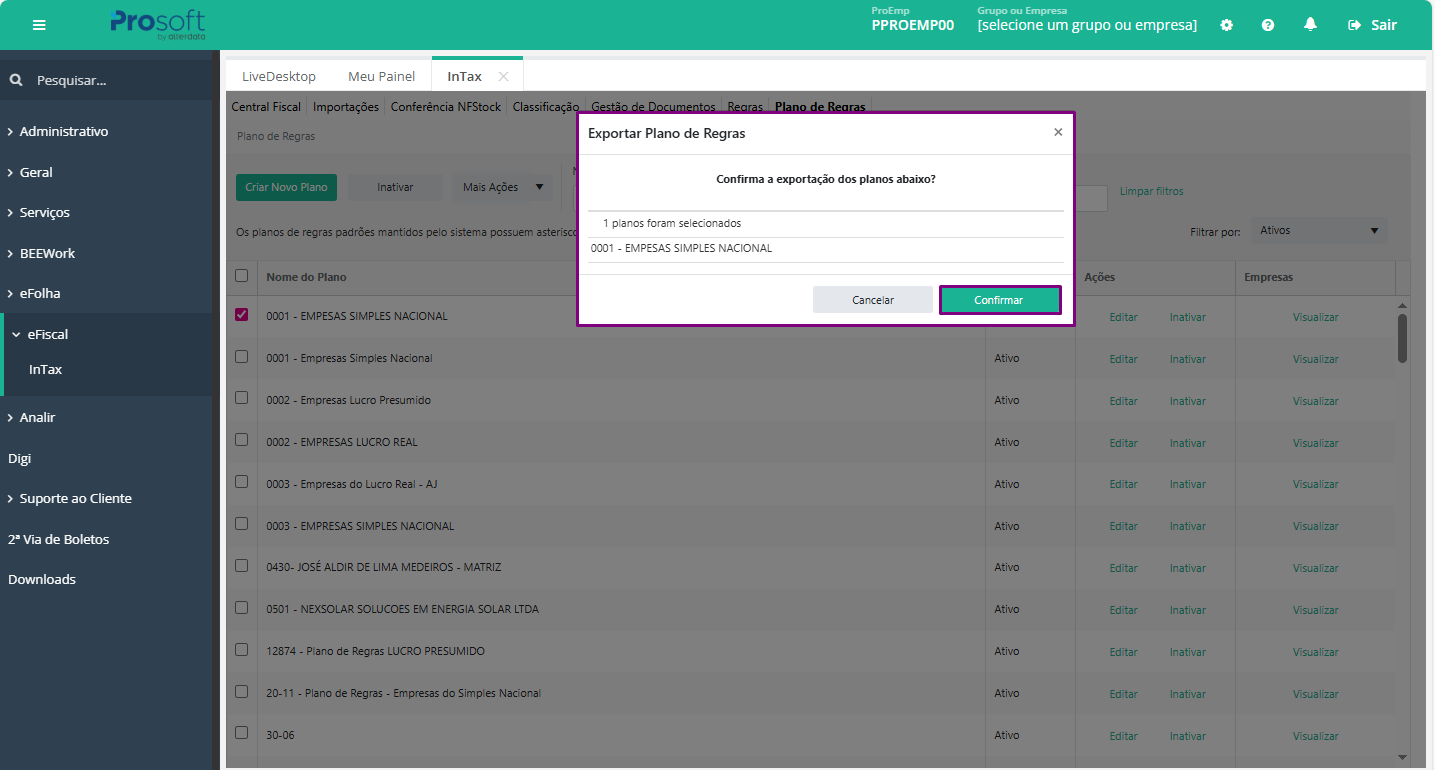Viewport: 1435px width, 770px height.
Task: Click Inativar for 0002 - Empresas Lucro Presumido
Action: [1188, 401]
